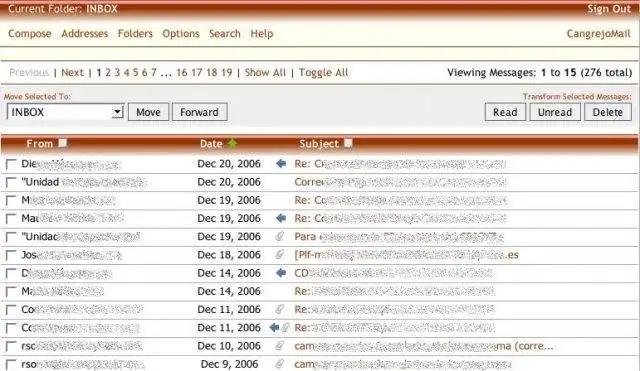This screenshot has width=640, height=371.
Task: Click the sender name starting rsc
Action: pyautogui.click(x=82, y=346)
